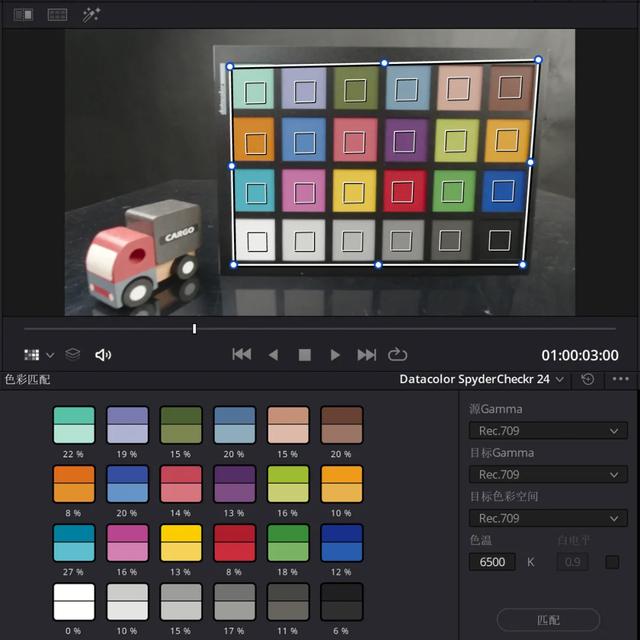
Task: Expand the 目标色彩空间 dropdown
Action: [x=548, y=518]
